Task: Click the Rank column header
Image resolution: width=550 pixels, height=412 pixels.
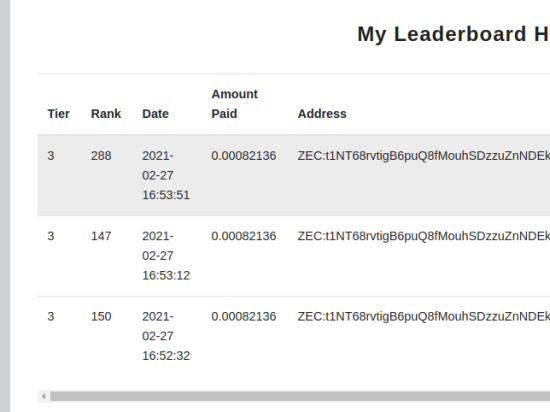Action: (x=106, y=114)
